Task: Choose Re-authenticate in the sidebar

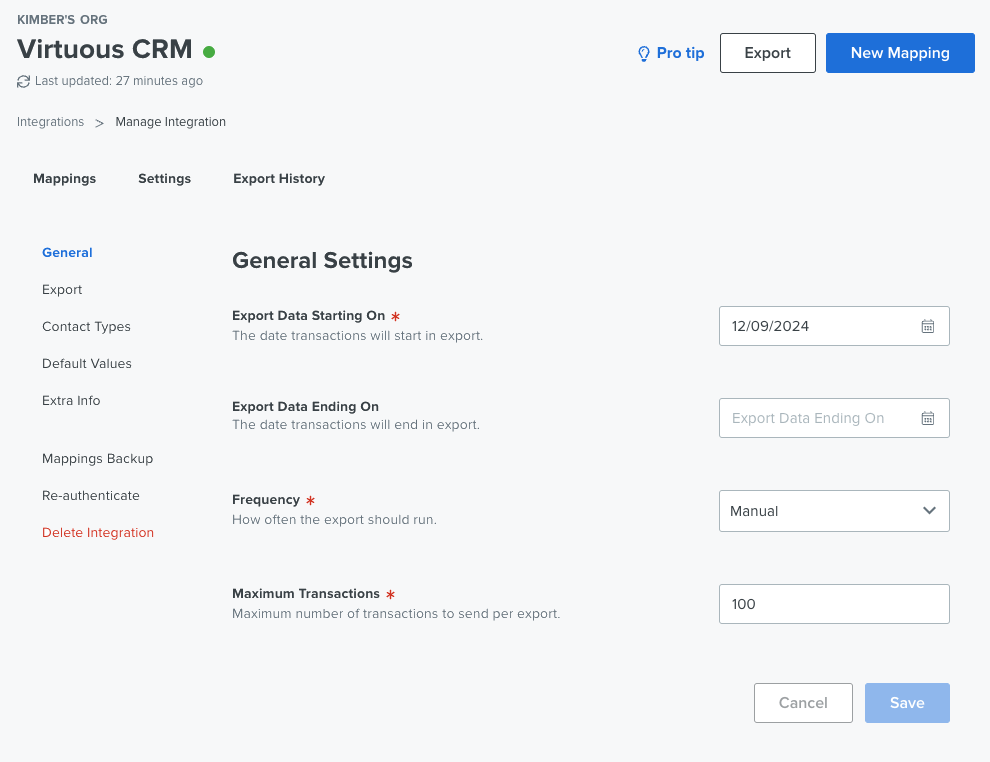Action: (91, 496)
